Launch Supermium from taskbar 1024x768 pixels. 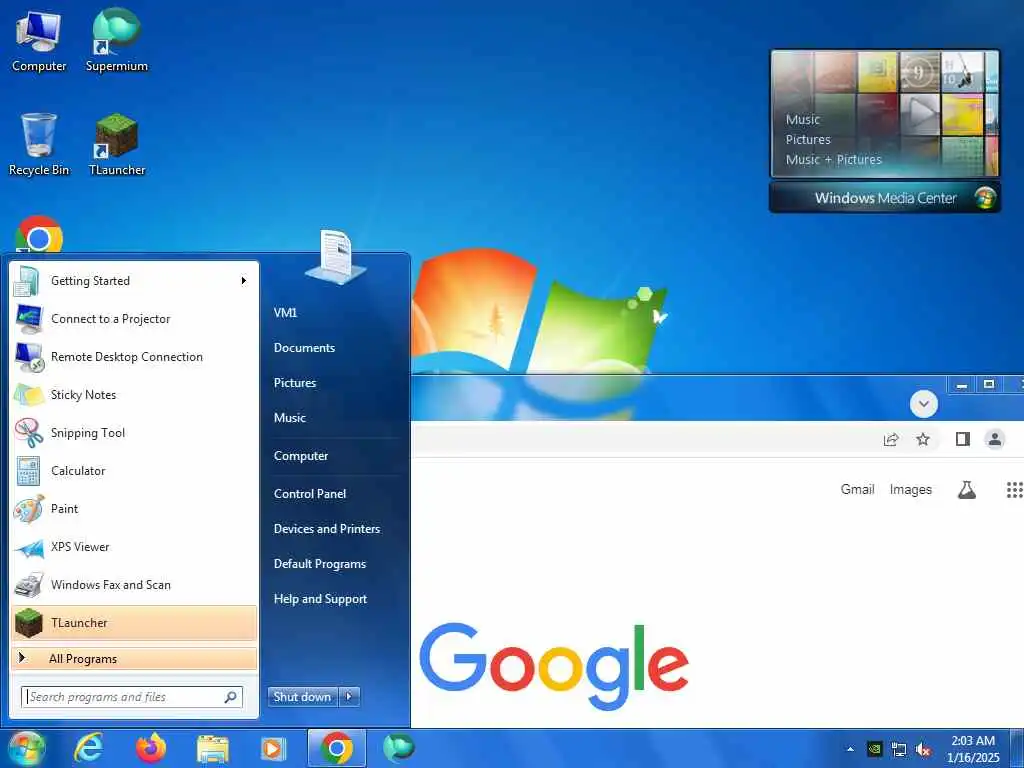pyautogui.click(x=398, y=748)
